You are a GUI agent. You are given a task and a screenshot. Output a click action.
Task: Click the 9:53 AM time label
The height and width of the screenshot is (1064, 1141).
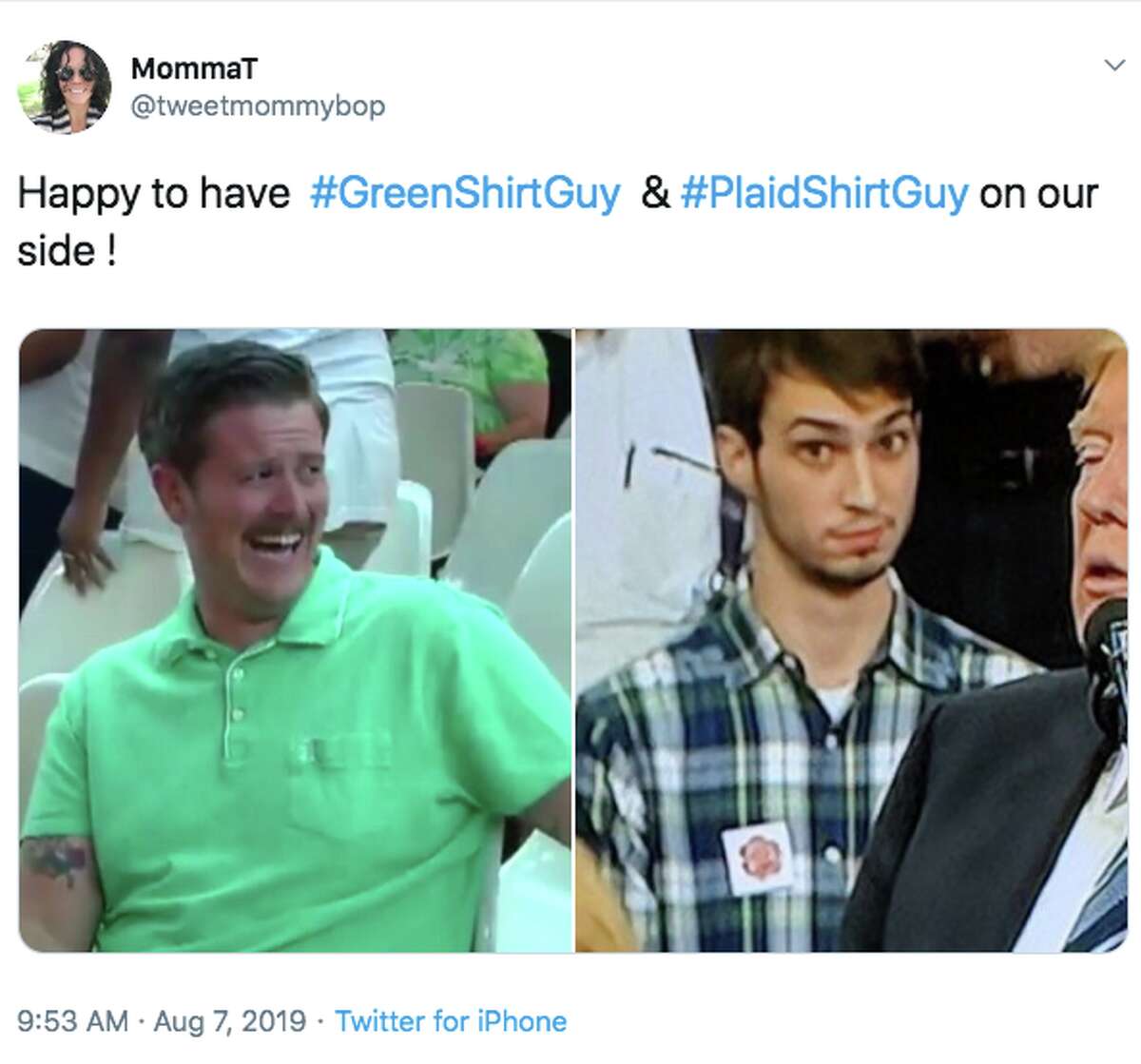[x=72, y=1021]
